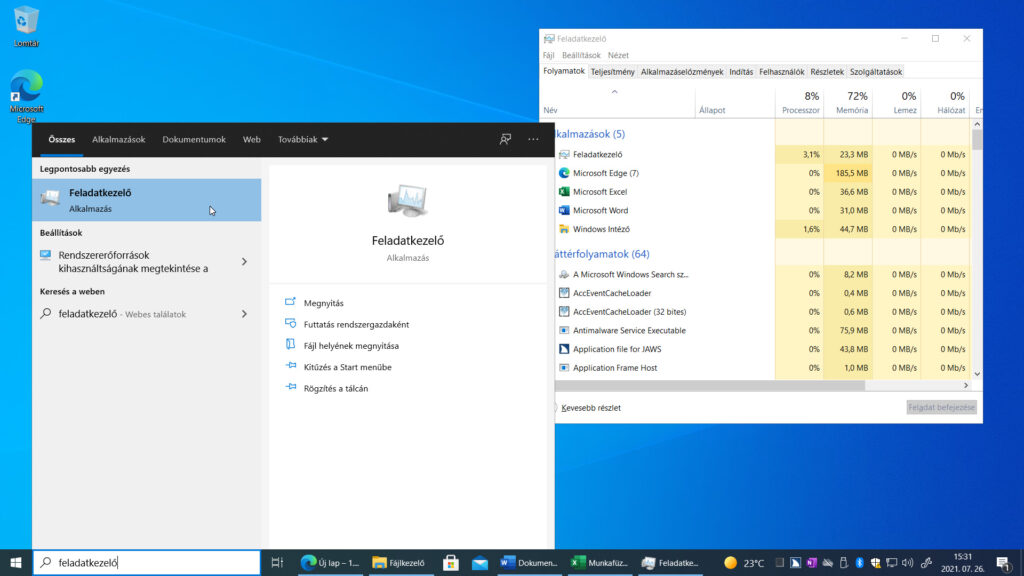Image resolution: width=1024 pixels, height=576 pixels.
Task: Open the Fájl menu in Task Manager
Action: 549,56
